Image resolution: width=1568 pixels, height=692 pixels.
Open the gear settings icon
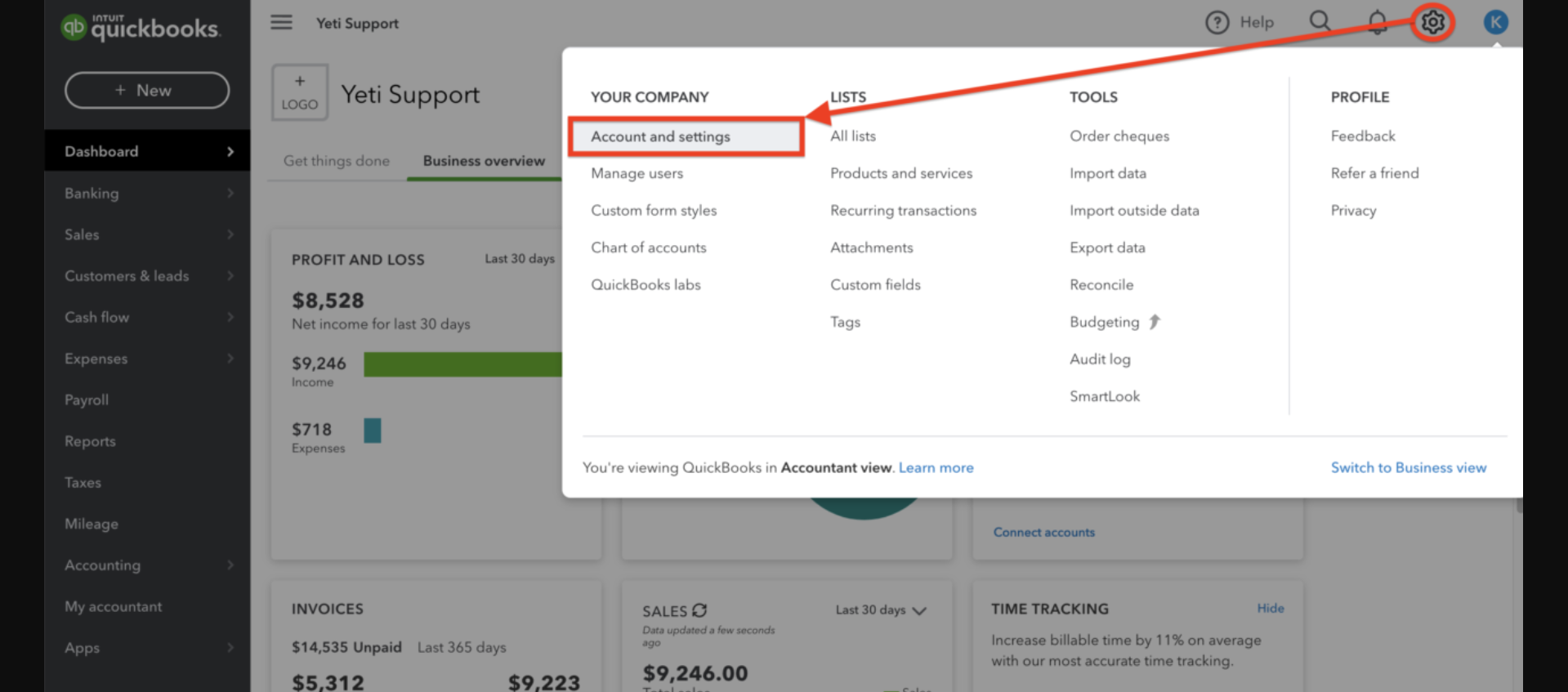[x=1432, y=22]
